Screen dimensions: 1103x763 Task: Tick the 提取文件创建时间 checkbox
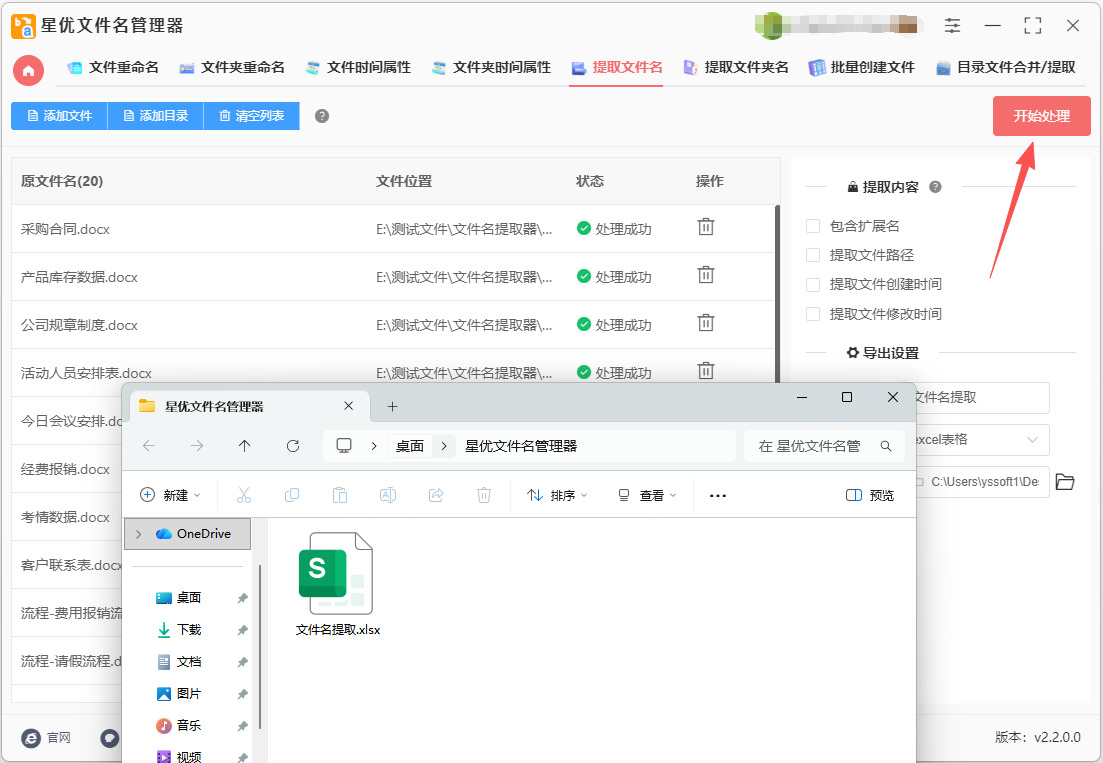click(813, 284)
